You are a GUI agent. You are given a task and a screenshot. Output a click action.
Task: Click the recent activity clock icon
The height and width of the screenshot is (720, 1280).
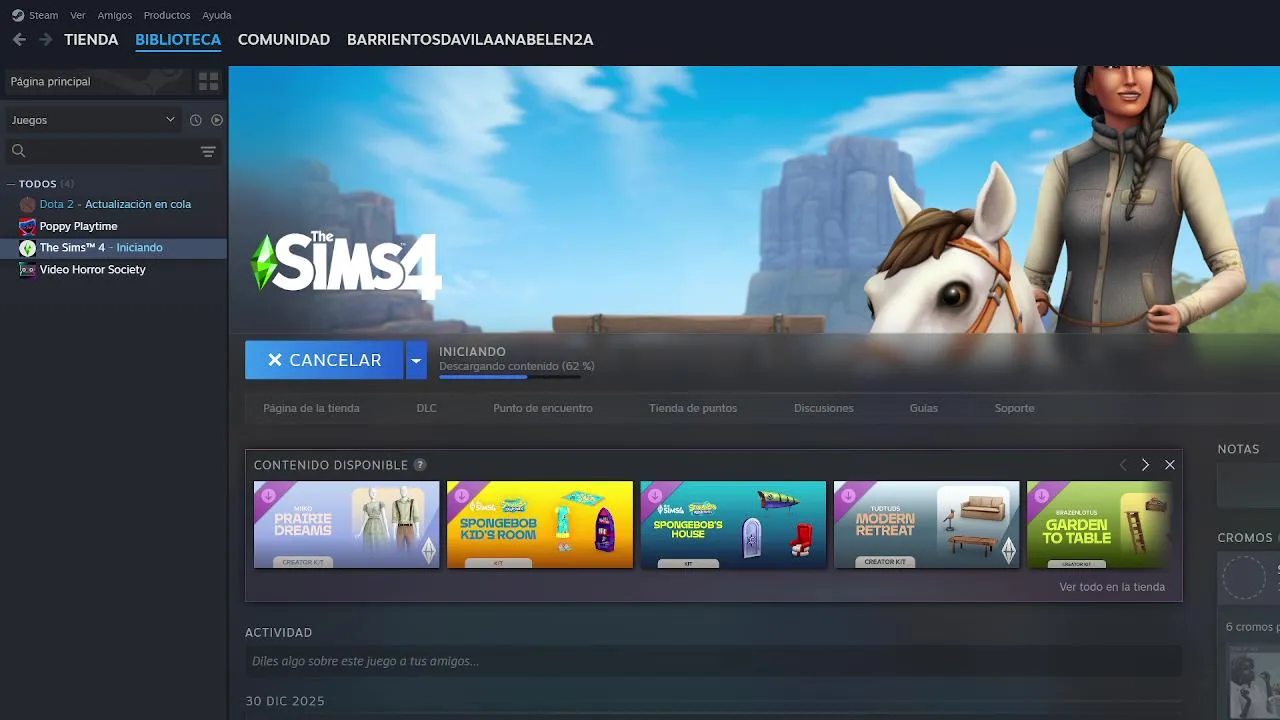196,120
